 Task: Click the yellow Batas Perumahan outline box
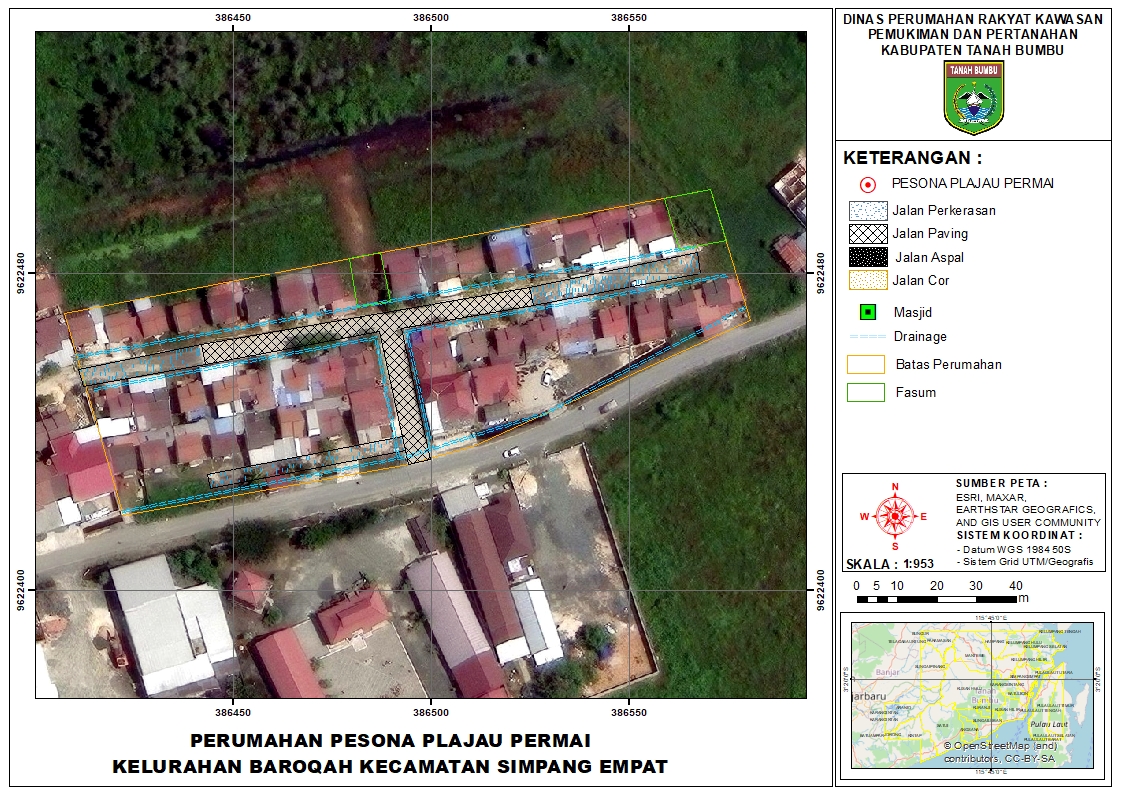867,365
